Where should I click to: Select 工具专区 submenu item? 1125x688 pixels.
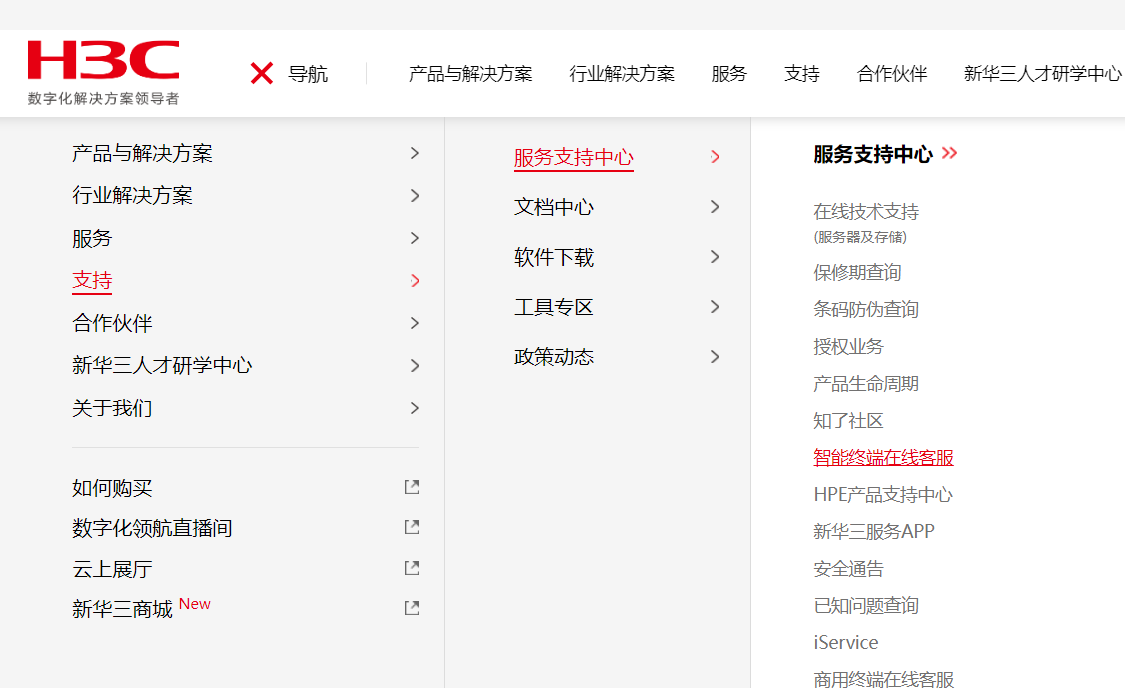pos(554,307)
